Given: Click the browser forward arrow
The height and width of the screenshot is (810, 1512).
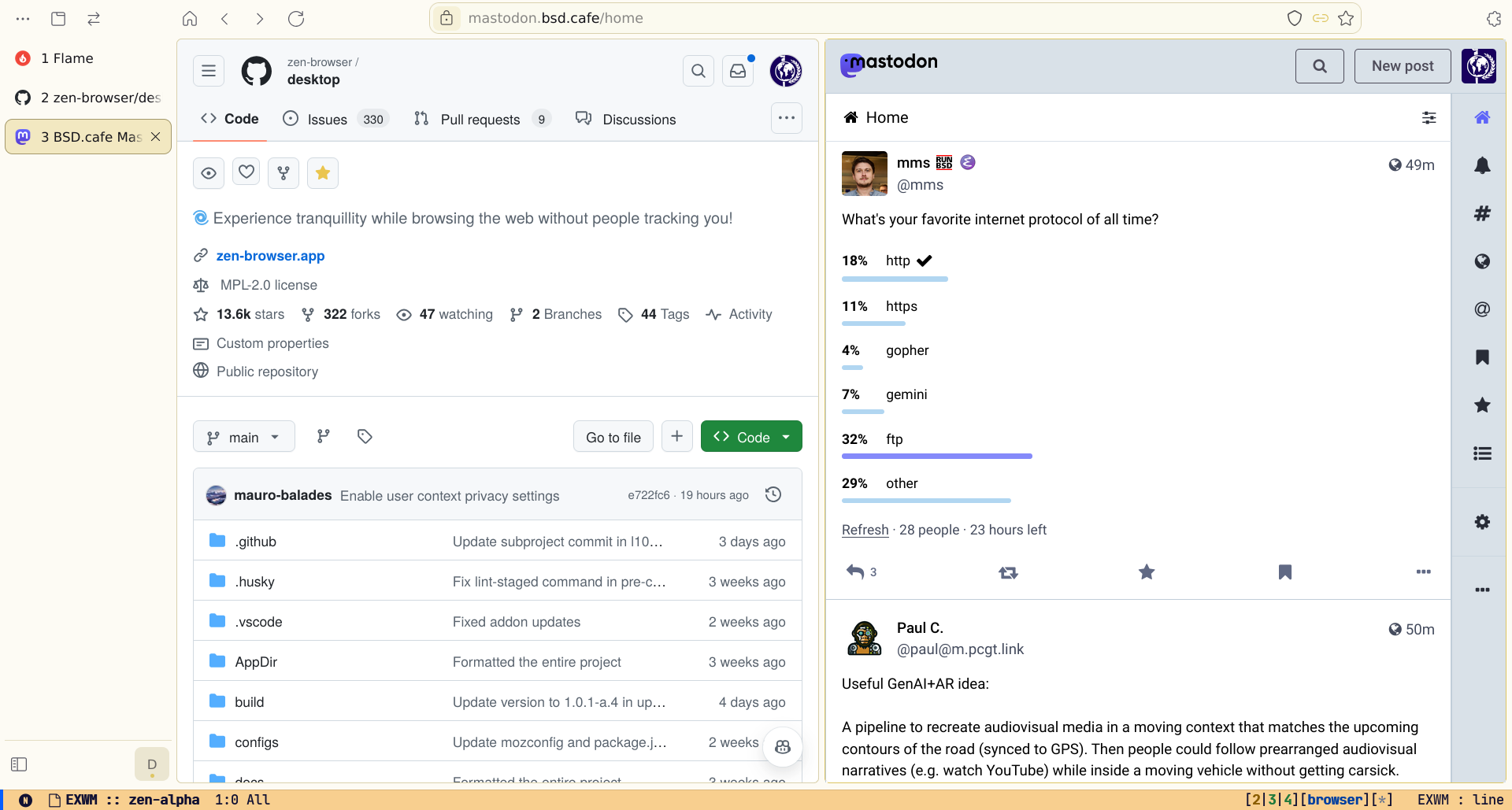Looking at the screenshot, I should click(x=260, y=19).
